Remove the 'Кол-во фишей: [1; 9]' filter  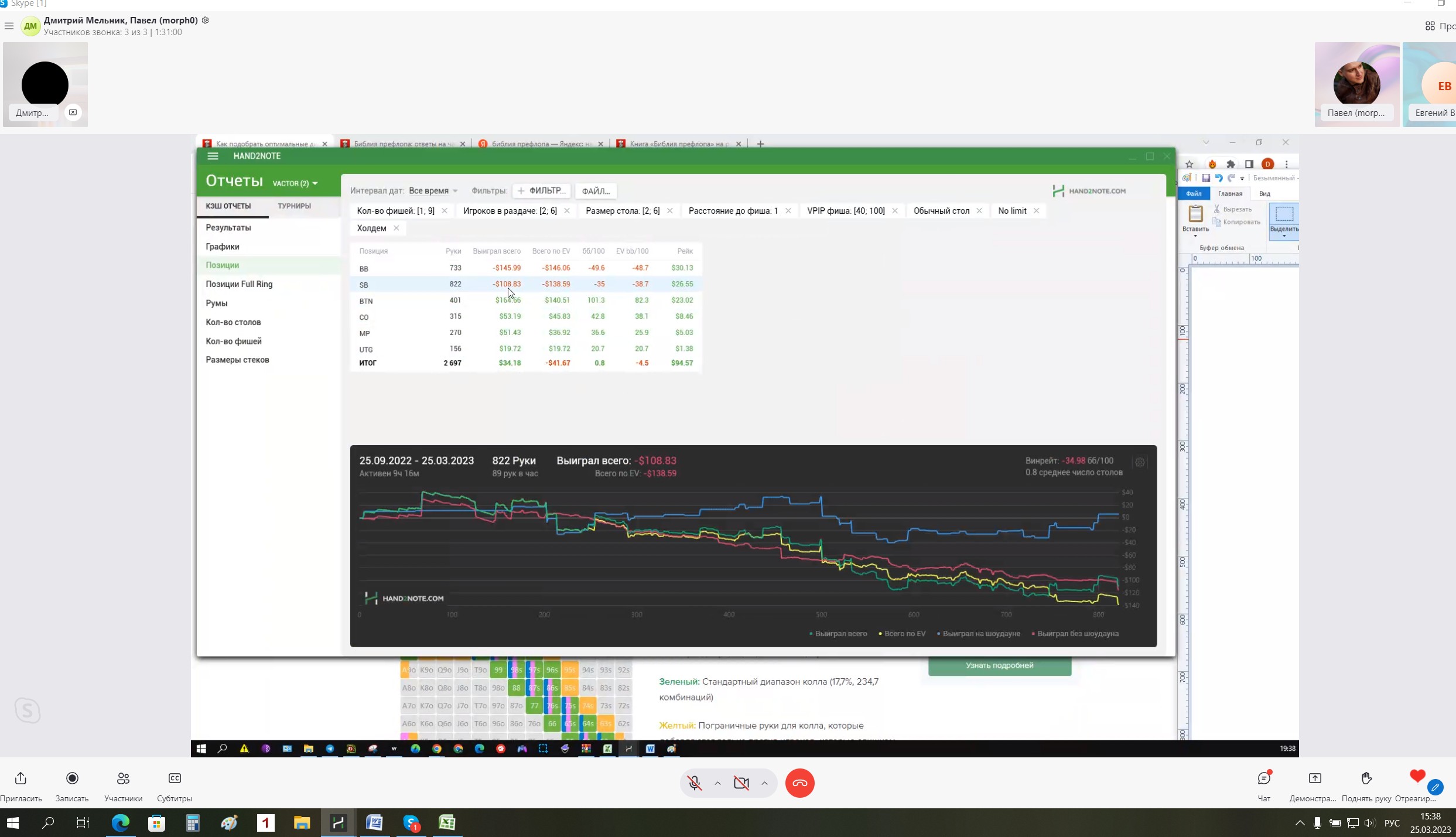445,211
